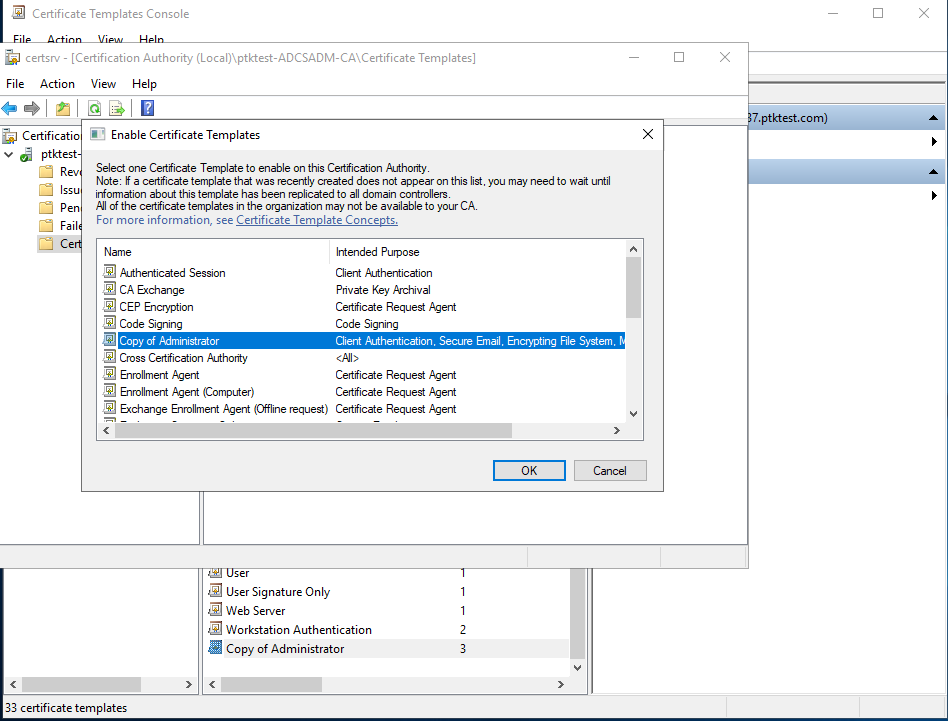Click the template list horizontal scrollbar thumb

tap(313, 430)
